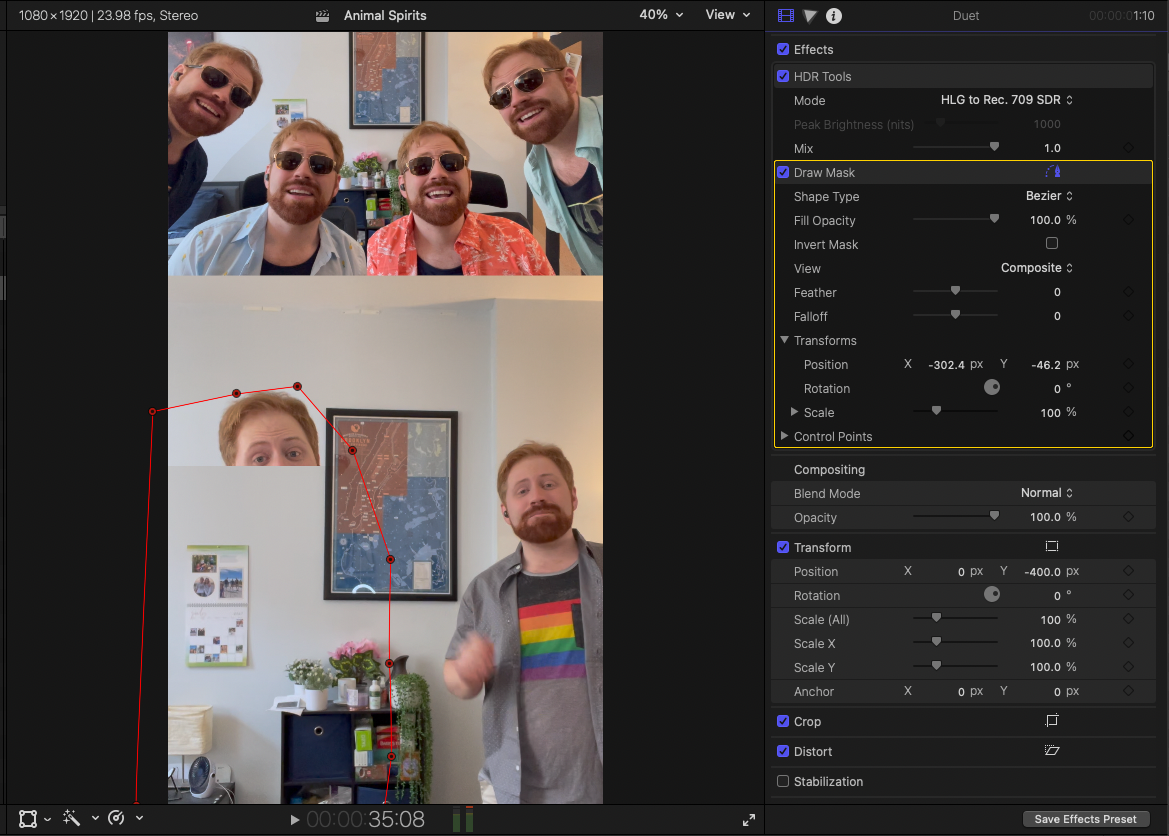Open the viewer View menu
1169x836 pixels.
point(727,15)
